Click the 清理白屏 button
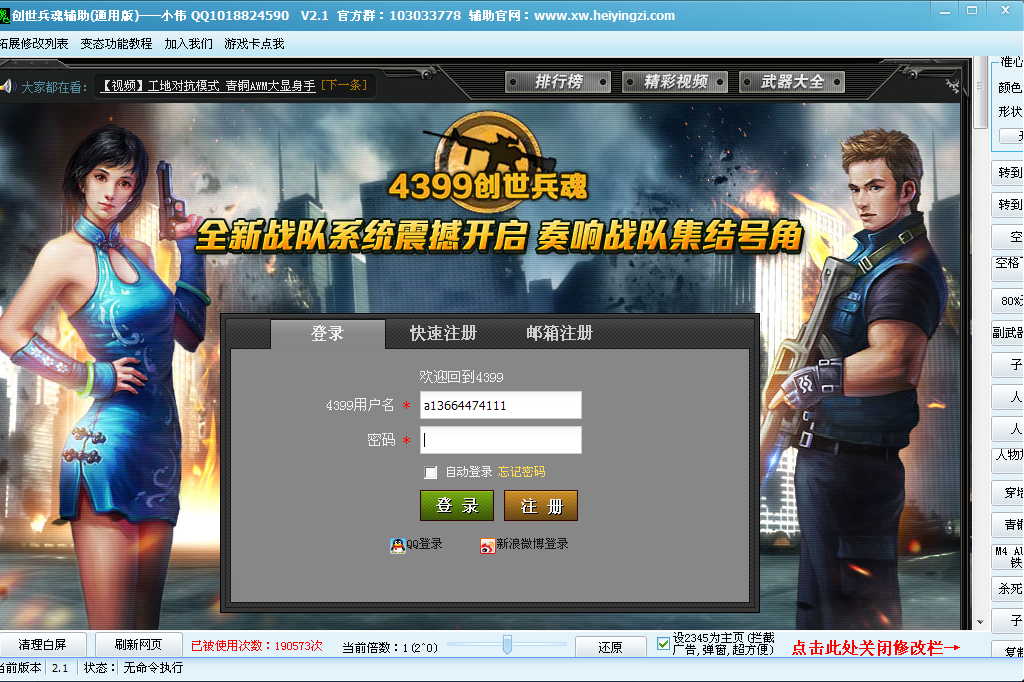 [x=42, y=645]
